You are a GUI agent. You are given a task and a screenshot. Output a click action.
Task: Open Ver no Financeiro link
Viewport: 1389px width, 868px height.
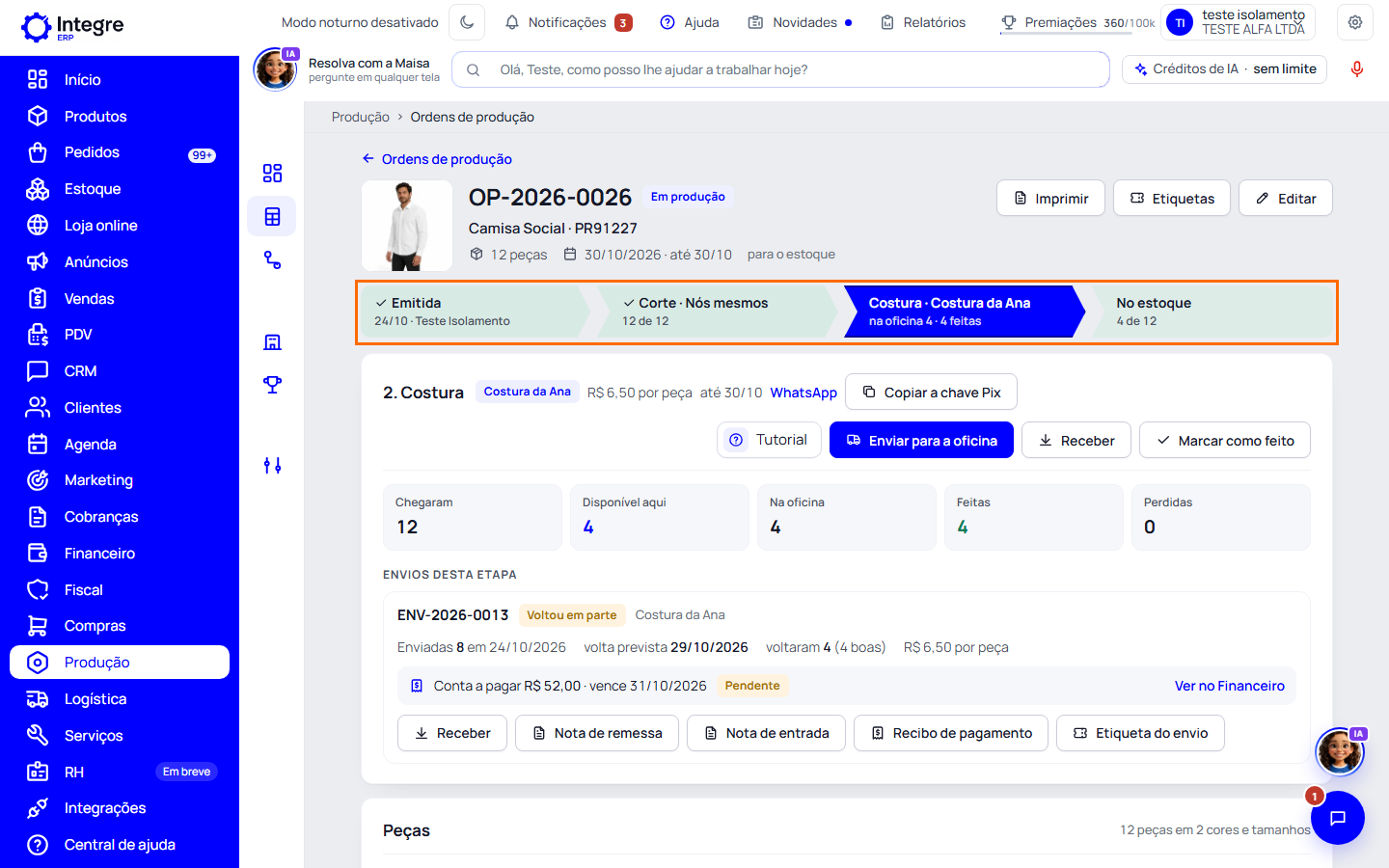pyautogui.click(x=1229, y=686)
